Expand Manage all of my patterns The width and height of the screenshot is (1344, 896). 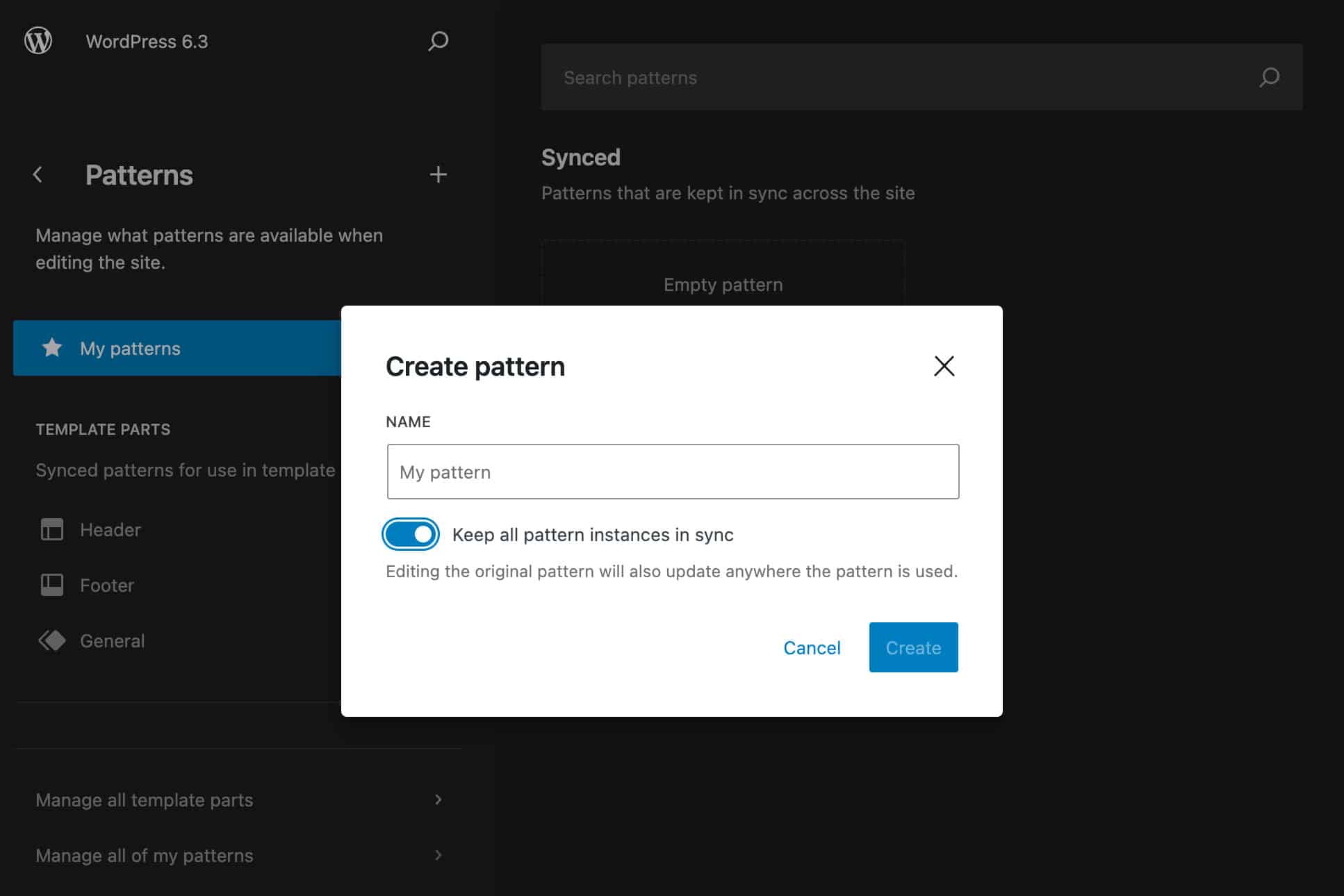144,855
